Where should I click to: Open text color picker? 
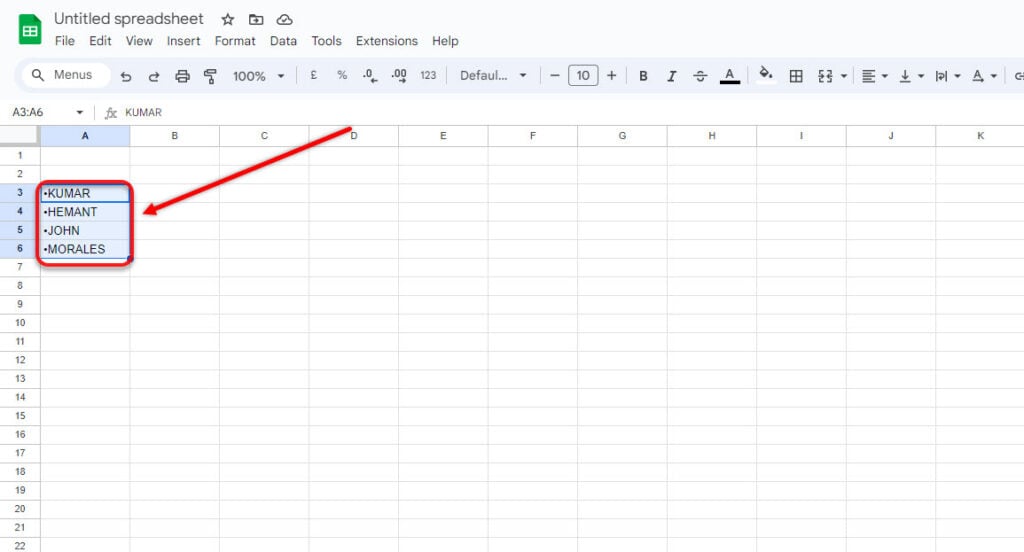[x=729, y=76]
